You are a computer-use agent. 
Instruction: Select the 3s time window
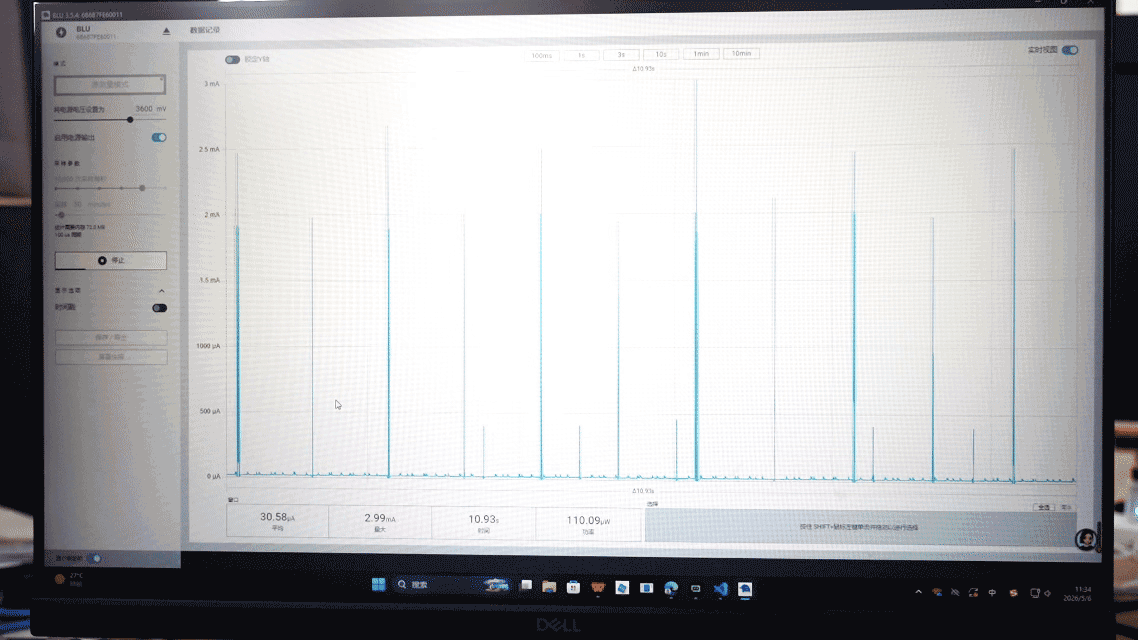click(x=621, y=54)
